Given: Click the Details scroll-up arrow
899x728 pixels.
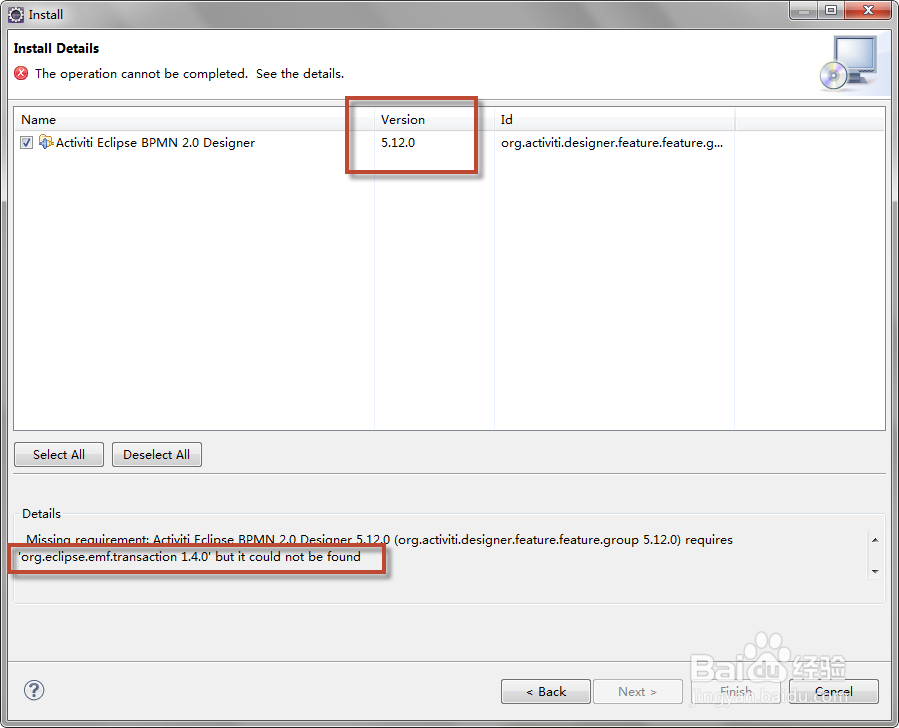Looking at the screenshot, I should pyautogui.click(x=875, y=540).
